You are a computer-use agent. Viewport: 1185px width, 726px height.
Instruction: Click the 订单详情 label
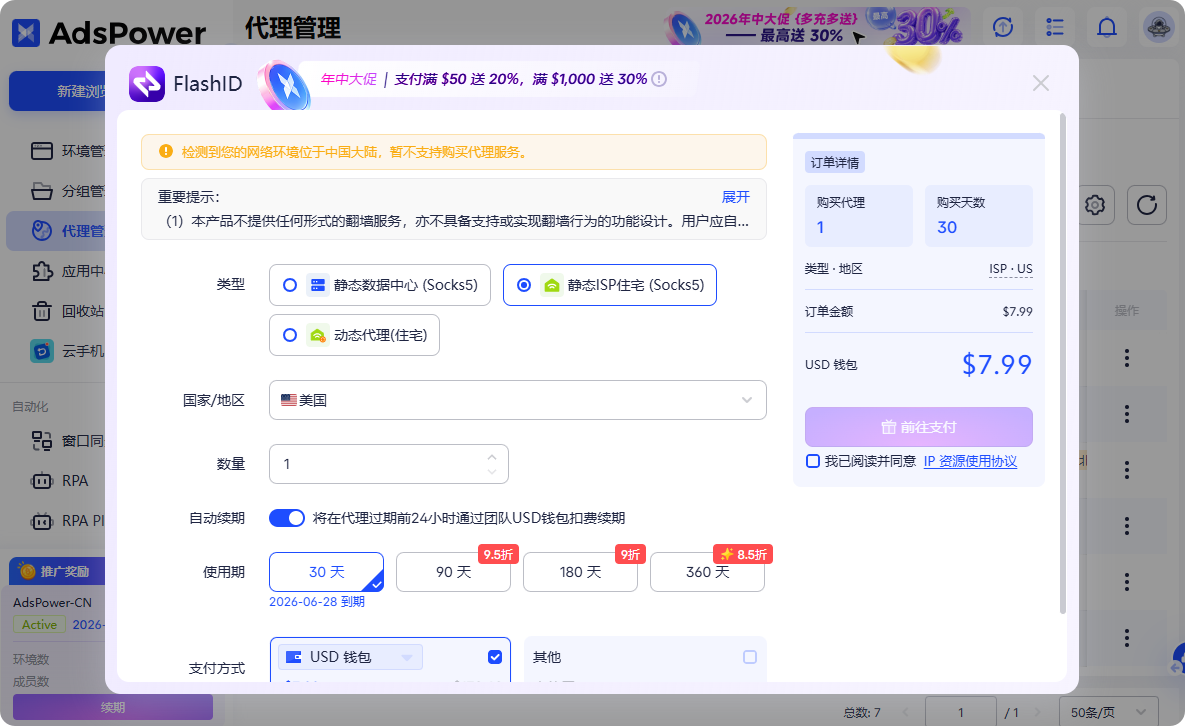(835, 162)
